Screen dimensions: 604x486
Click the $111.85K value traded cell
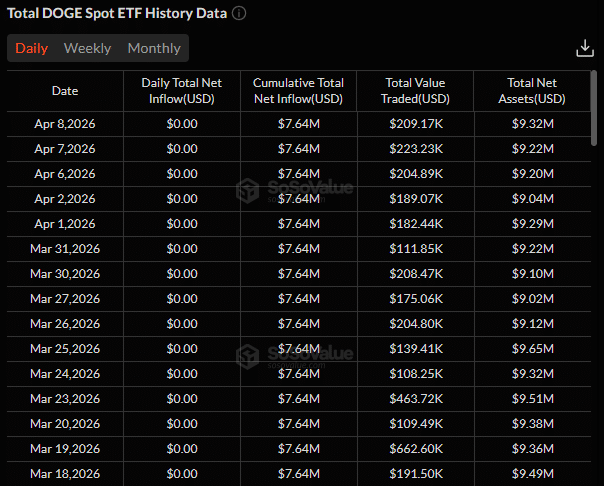[415, 249]
